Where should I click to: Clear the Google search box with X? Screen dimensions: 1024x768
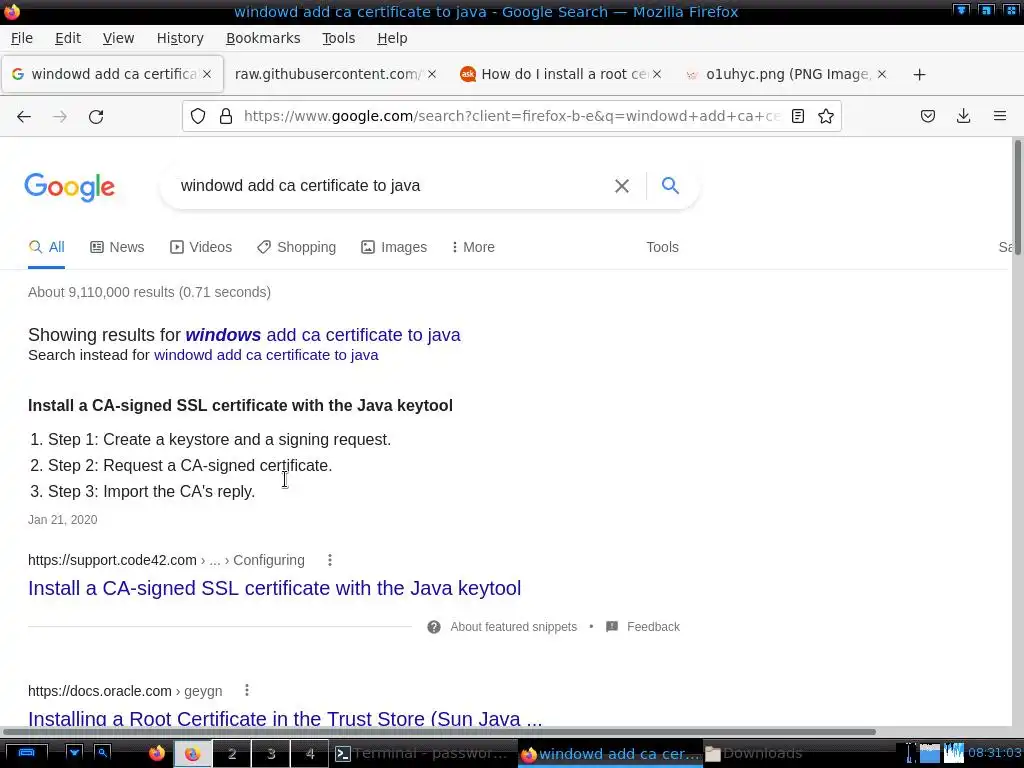pos(622,186)
